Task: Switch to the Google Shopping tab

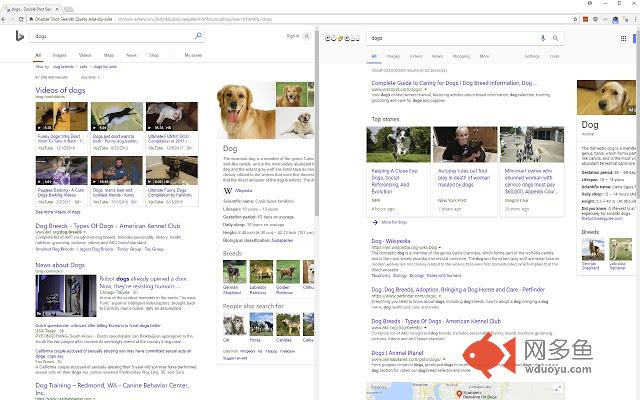Action: tap(461, 56)
